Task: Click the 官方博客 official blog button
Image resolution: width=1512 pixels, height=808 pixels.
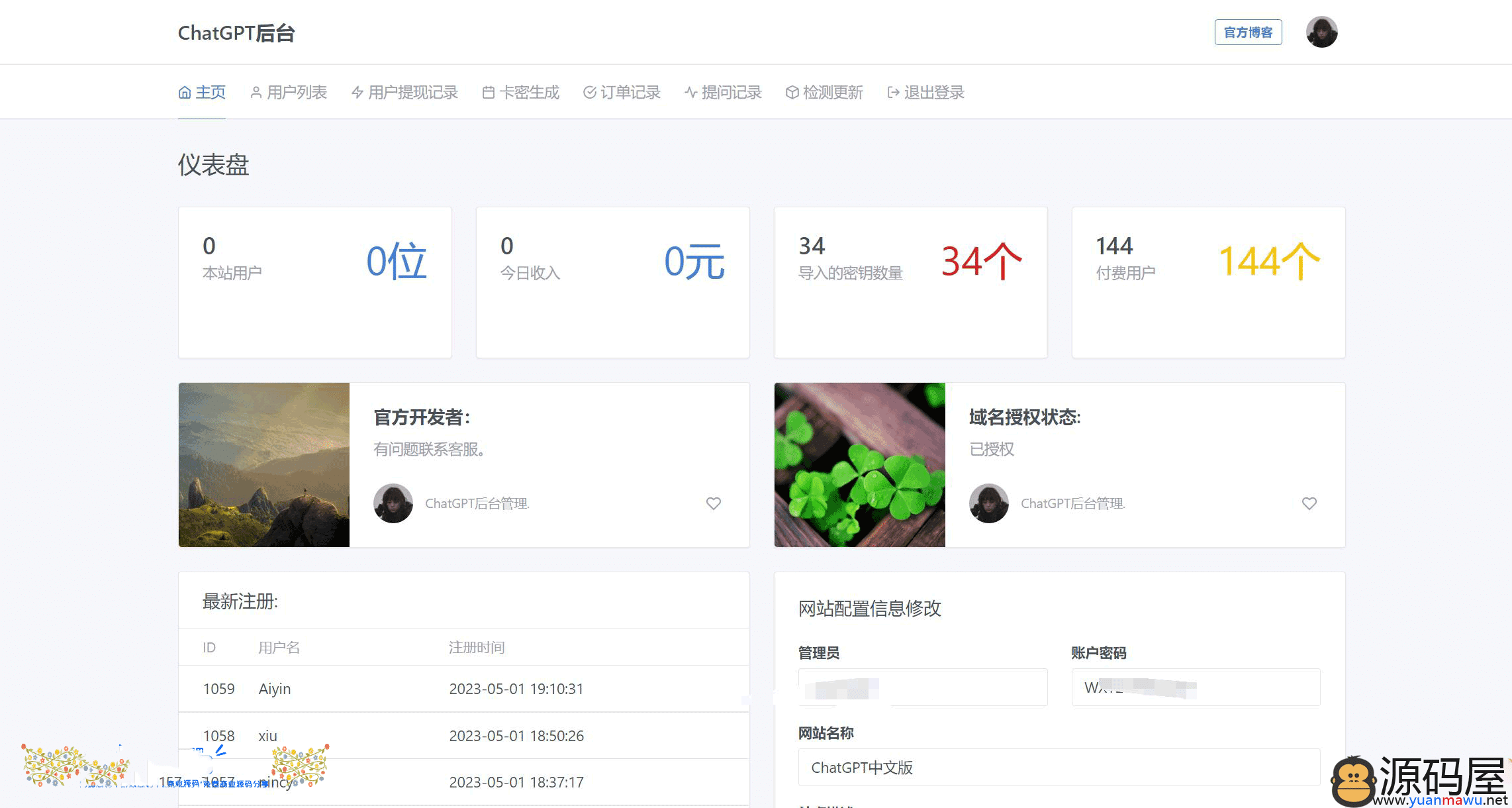Action: click(x=1248, y=32)
